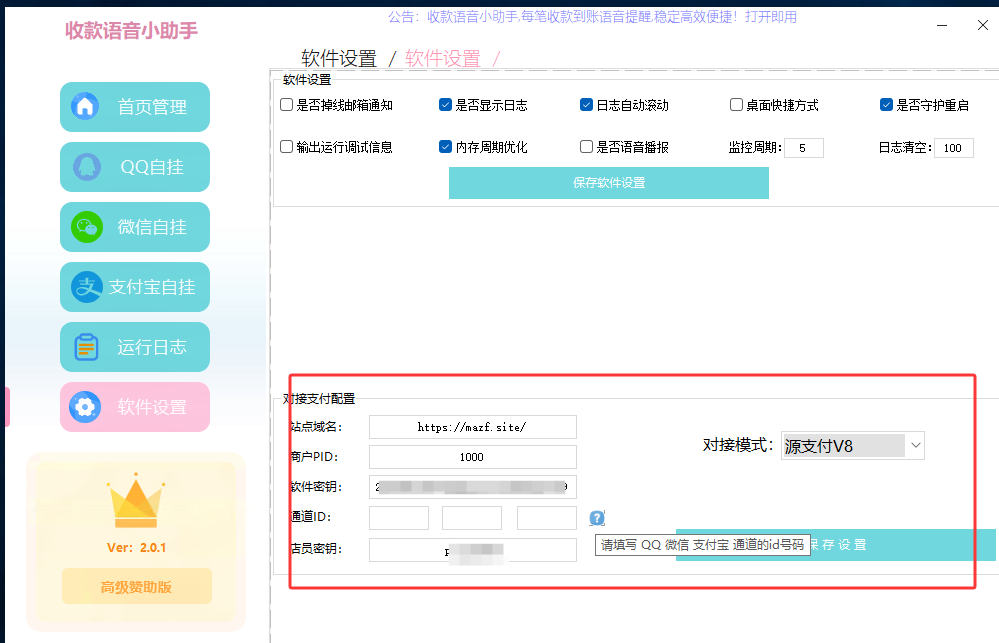Click the 软件密钥 input field

(x=473, y=487)
